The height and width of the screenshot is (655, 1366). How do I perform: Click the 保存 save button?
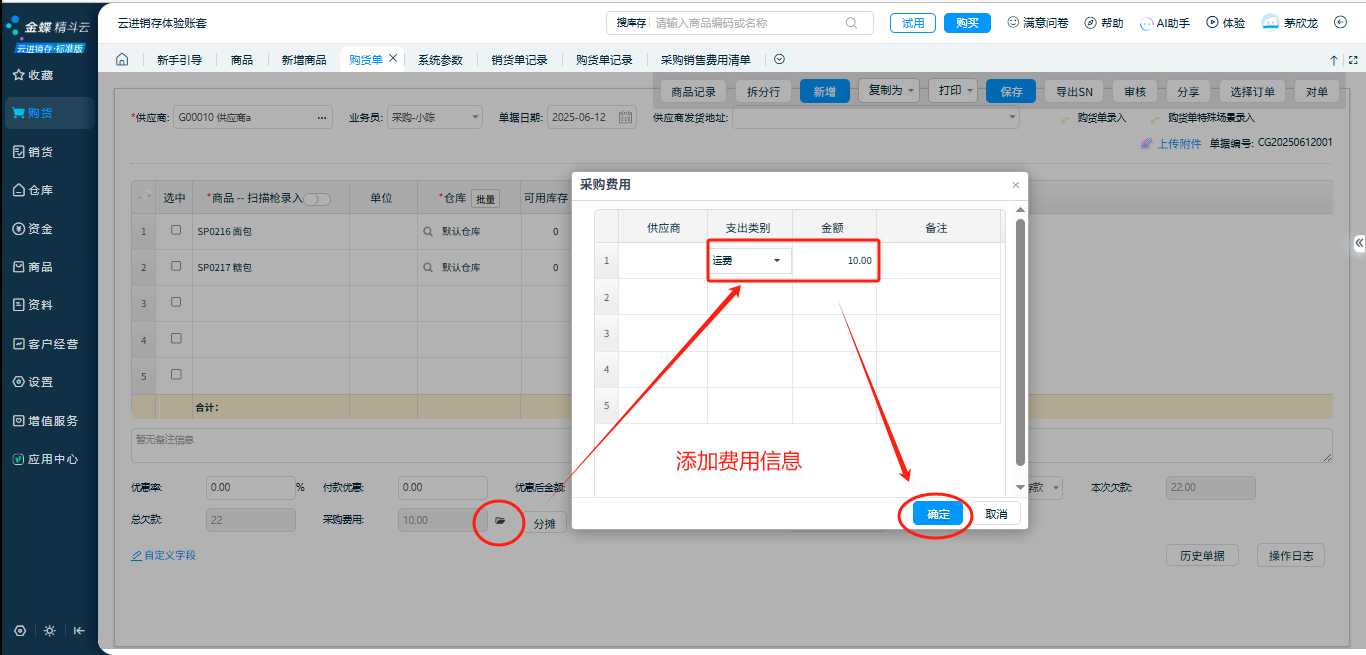1011,92
